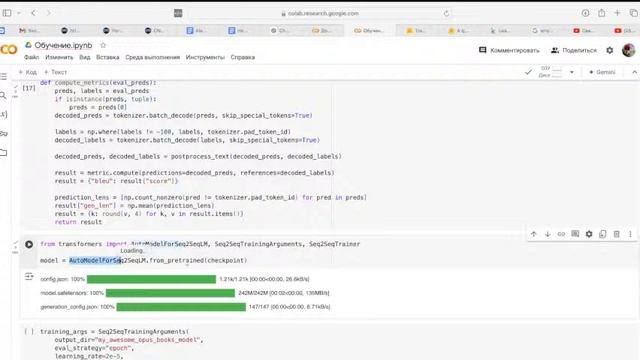640x360 pixels.
Task: Click generation_config.json progress bar
Action: (181, 307)
